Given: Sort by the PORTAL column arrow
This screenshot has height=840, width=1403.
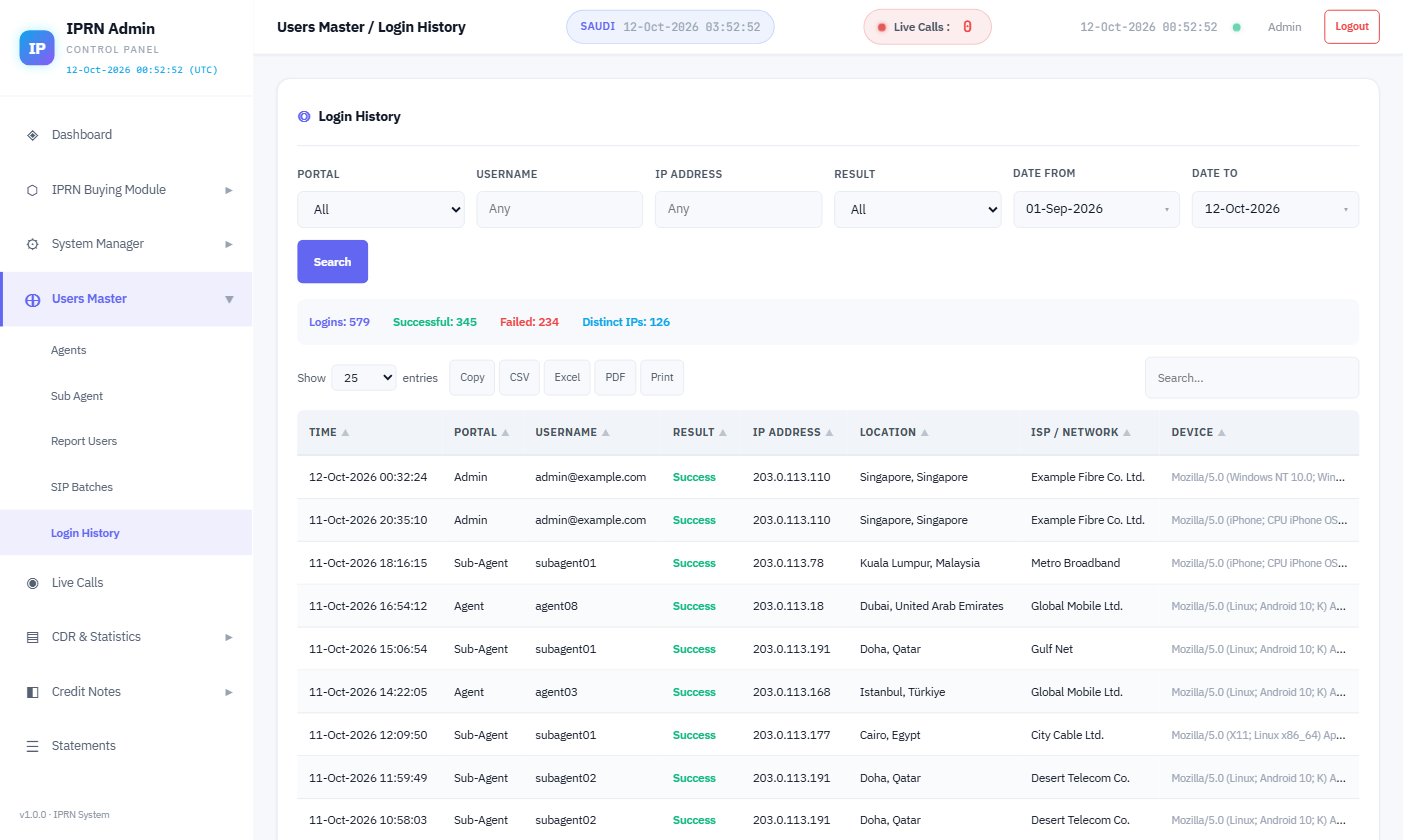Looking at the screenshot, I should click(x=505, y=433).
